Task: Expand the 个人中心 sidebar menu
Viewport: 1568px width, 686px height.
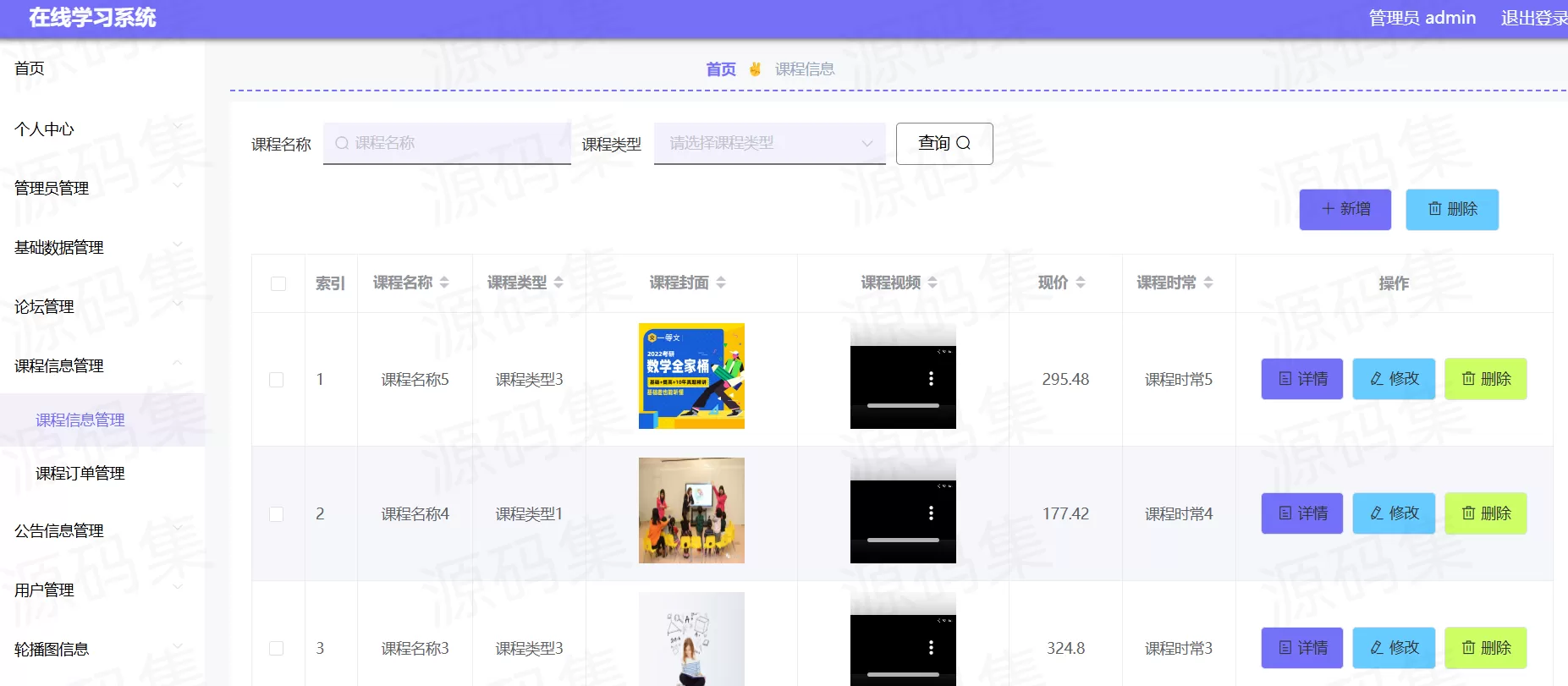Action: (102, 129)
